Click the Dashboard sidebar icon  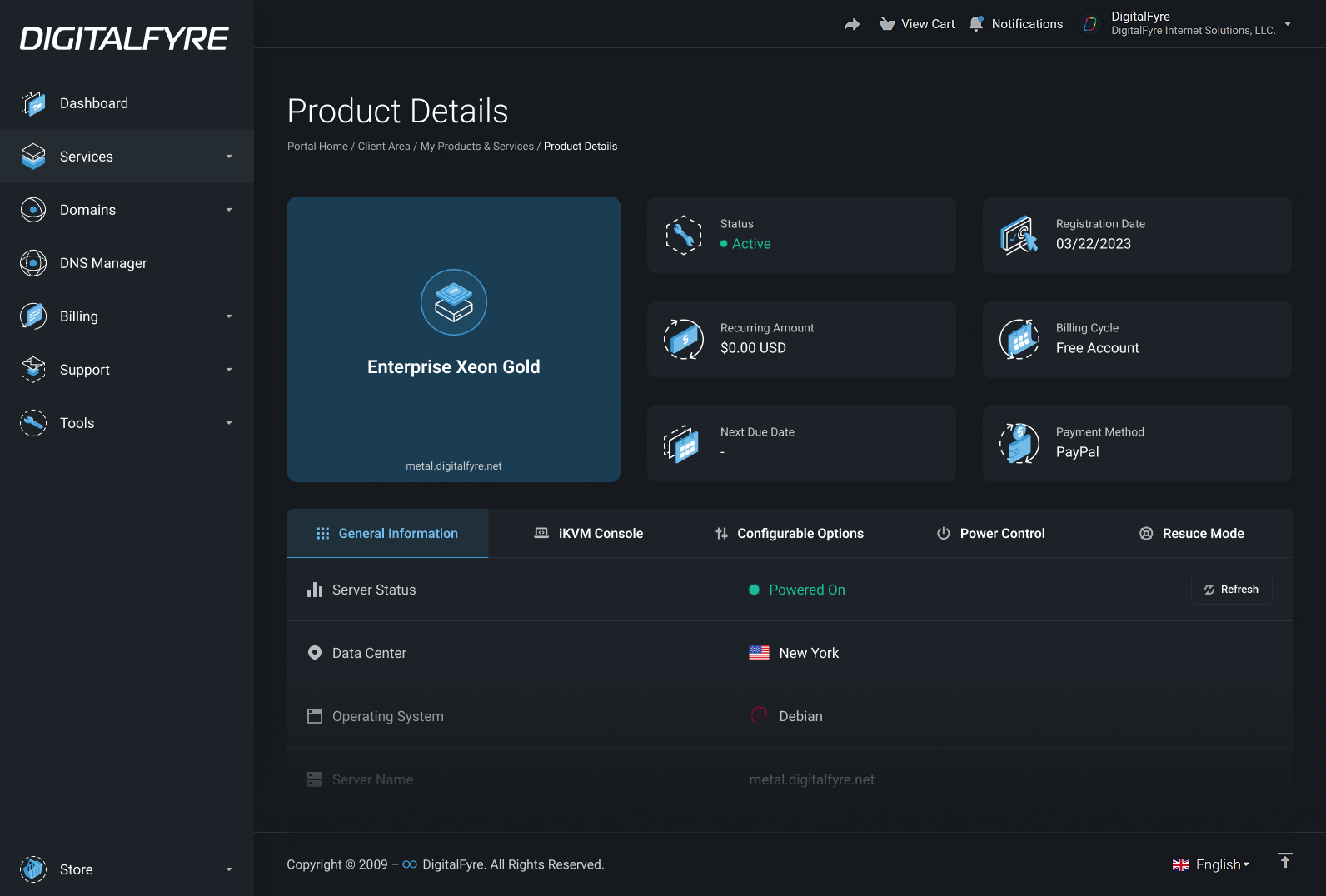33,103
